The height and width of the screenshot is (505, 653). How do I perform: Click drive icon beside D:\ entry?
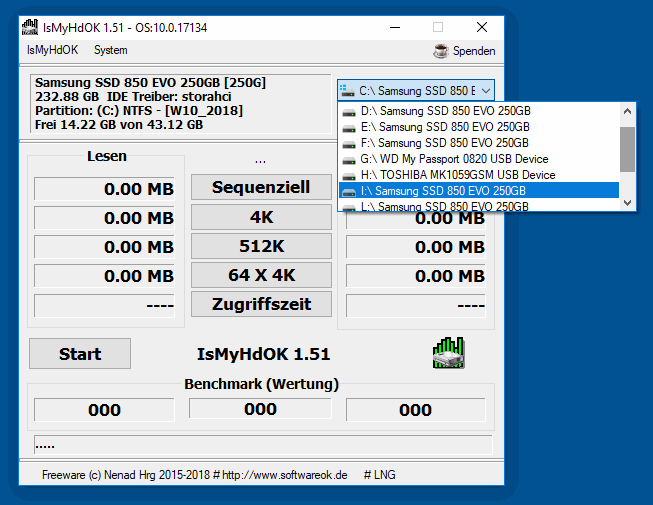349,112
